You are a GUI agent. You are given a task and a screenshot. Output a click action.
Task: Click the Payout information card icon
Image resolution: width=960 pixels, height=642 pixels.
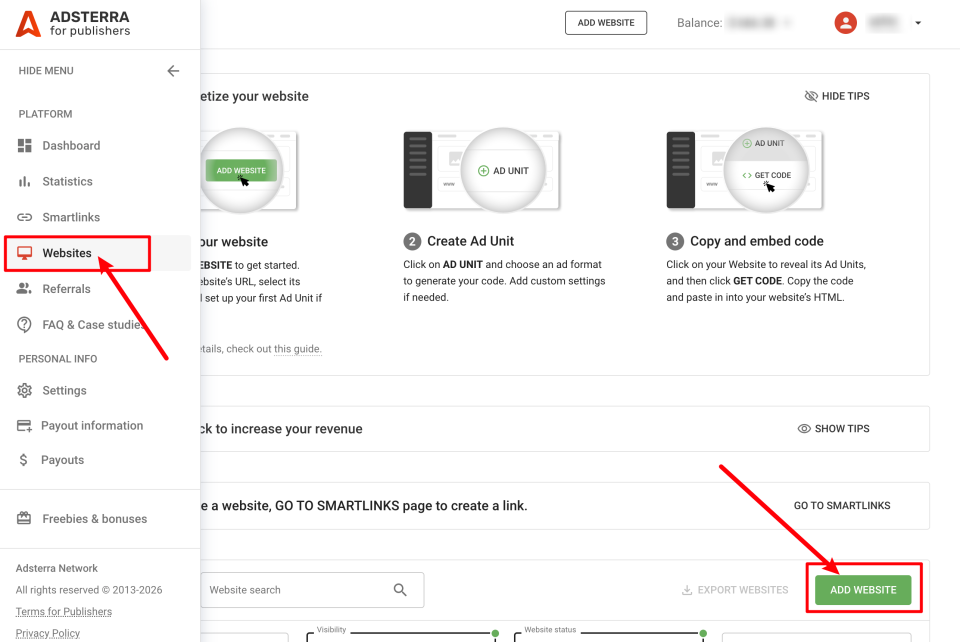24,426
